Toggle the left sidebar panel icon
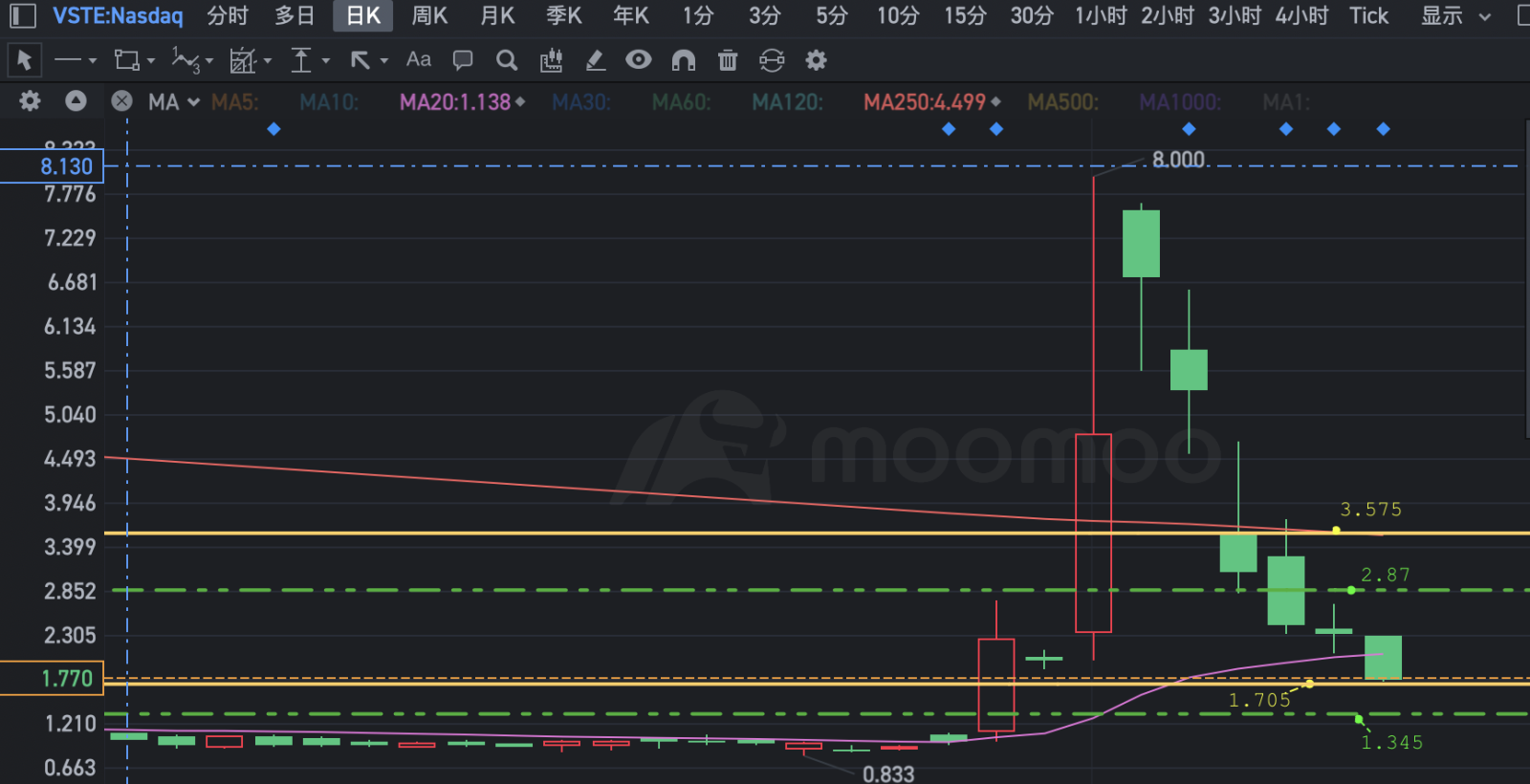1530x784 pixels. tap(22, 16)
